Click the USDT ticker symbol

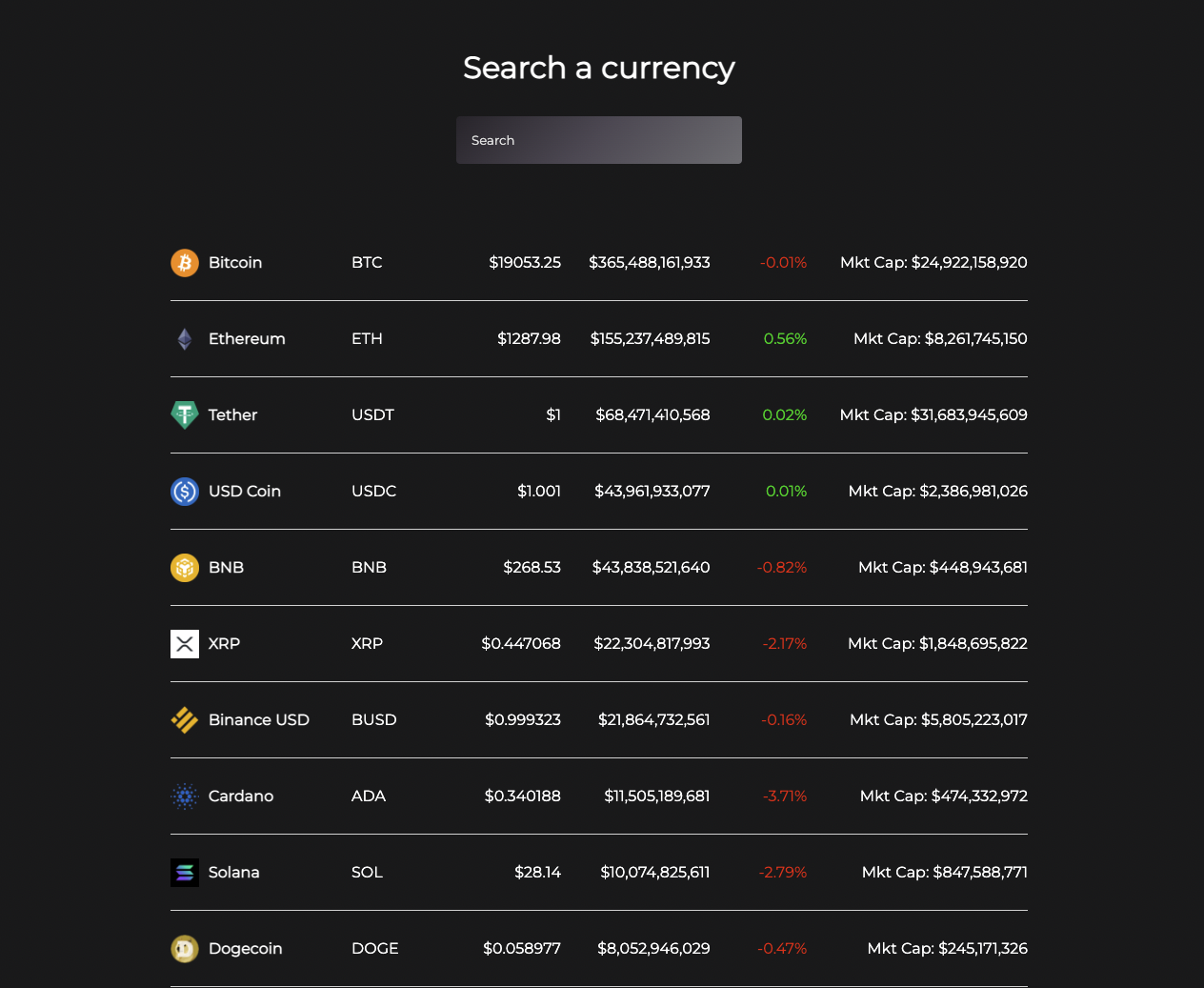(x=372, y=415)
